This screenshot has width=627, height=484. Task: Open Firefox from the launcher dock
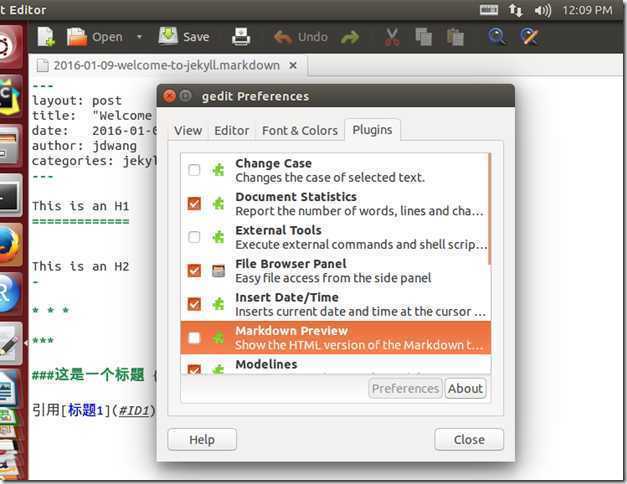(10, 244)
